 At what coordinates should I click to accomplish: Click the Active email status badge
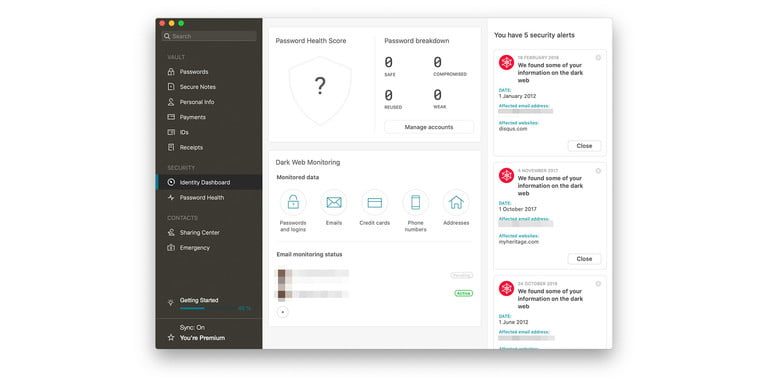463,293
